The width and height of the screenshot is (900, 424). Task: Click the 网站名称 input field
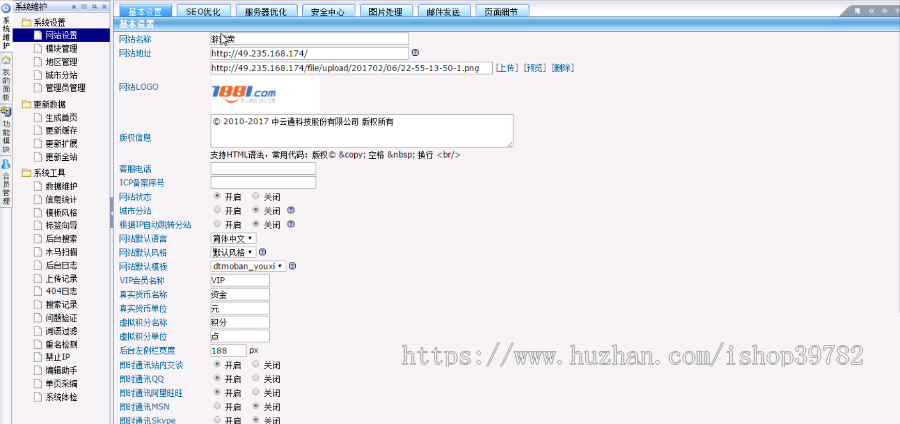click(309, 38)
